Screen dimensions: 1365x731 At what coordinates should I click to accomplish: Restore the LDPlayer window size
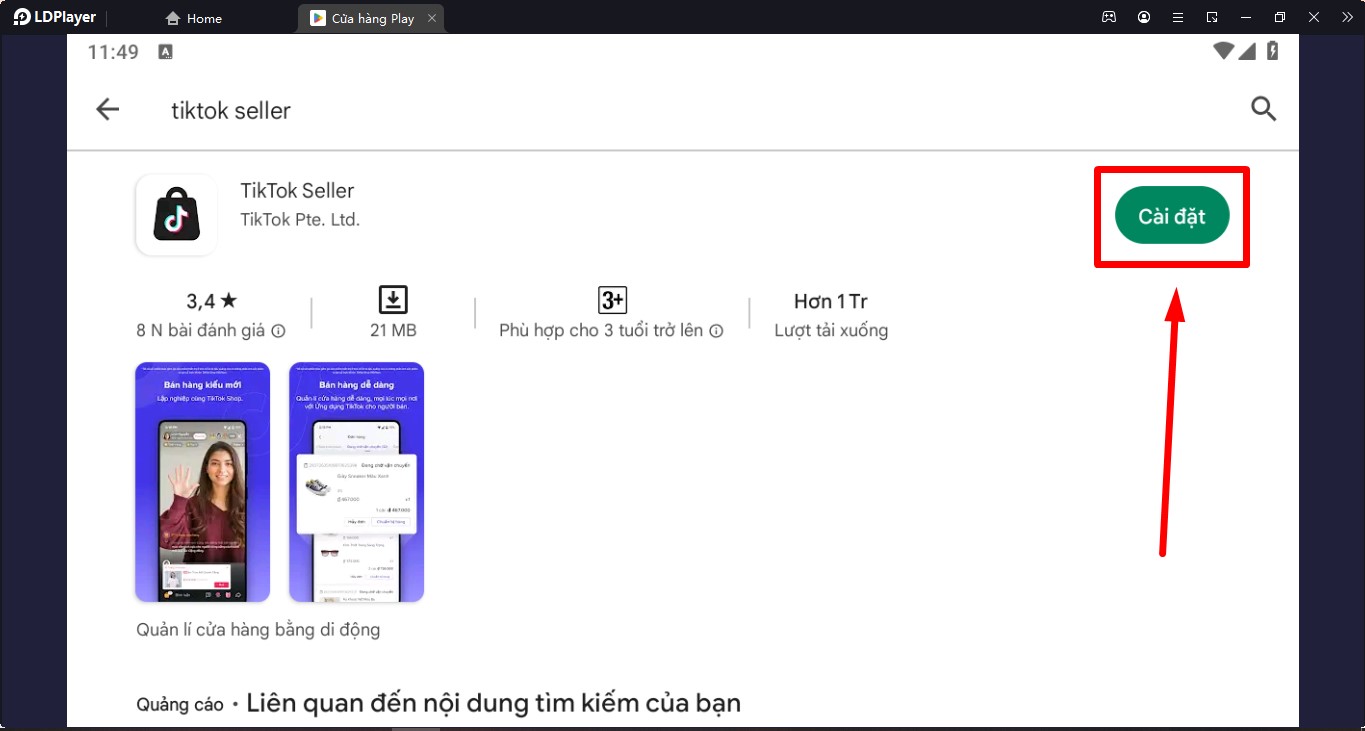(1280, 17)
